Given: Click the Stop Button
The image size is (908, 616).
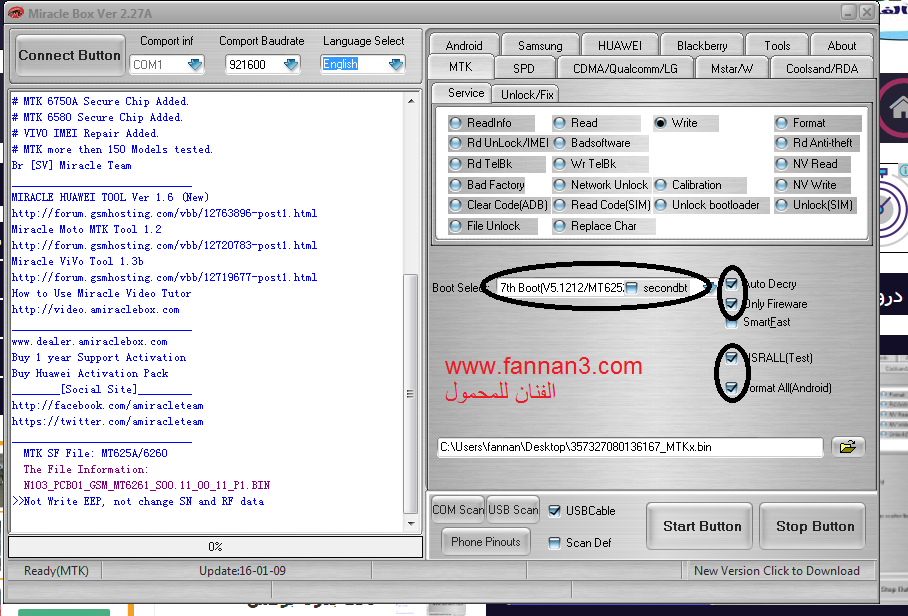Looking at the screenshot, I should click(812, 526).
